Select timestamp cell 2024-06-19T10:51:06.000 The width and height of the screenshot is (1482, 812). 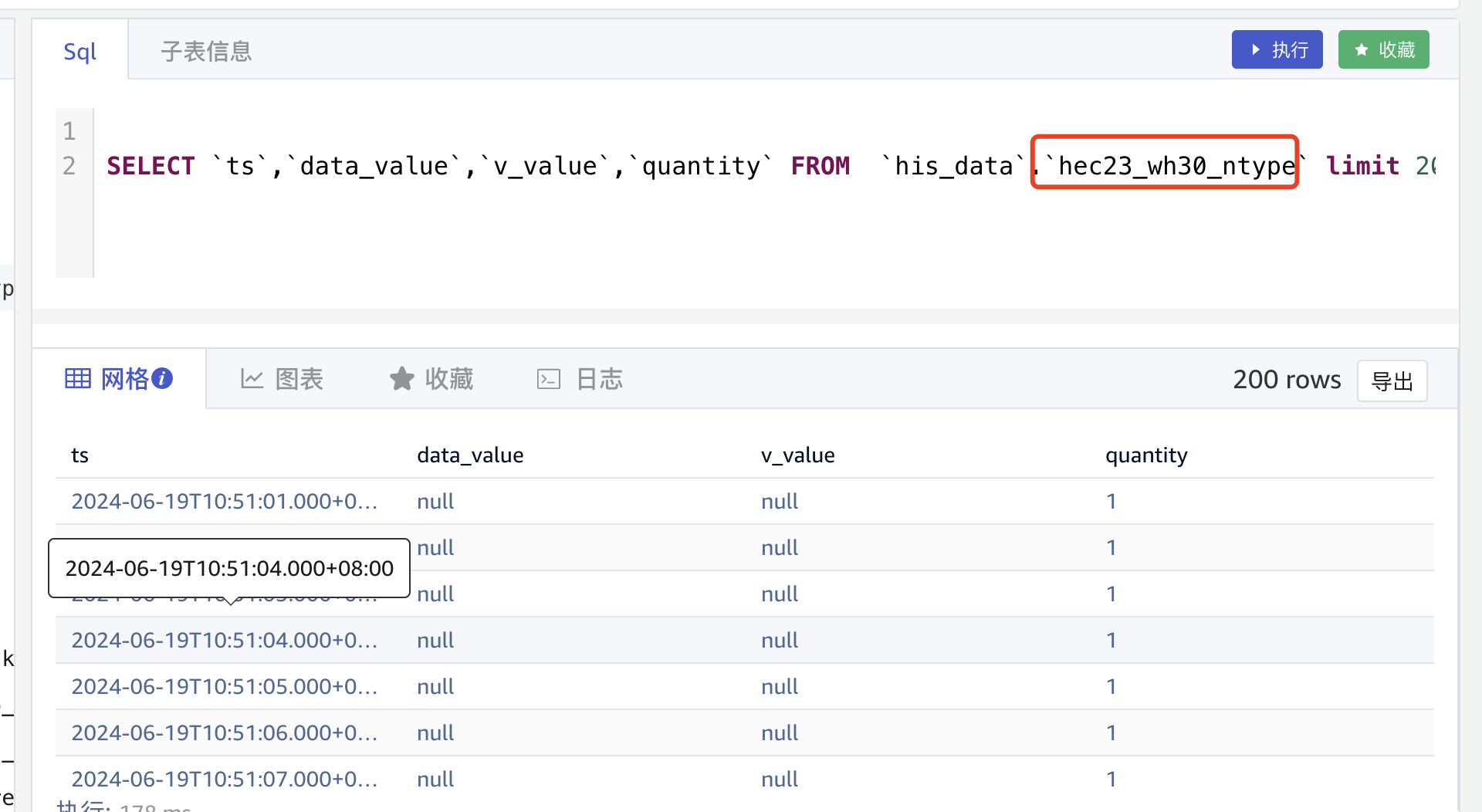(225, 733)
